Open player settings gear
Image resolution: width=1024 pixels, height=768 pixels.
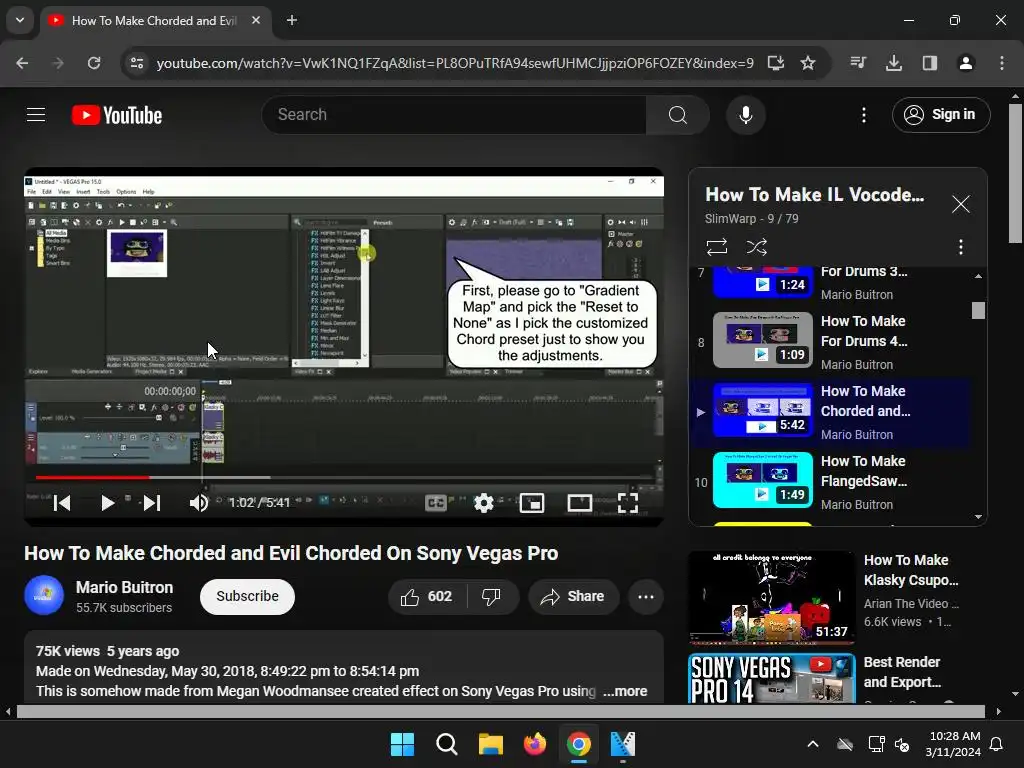tap(483, 503)
